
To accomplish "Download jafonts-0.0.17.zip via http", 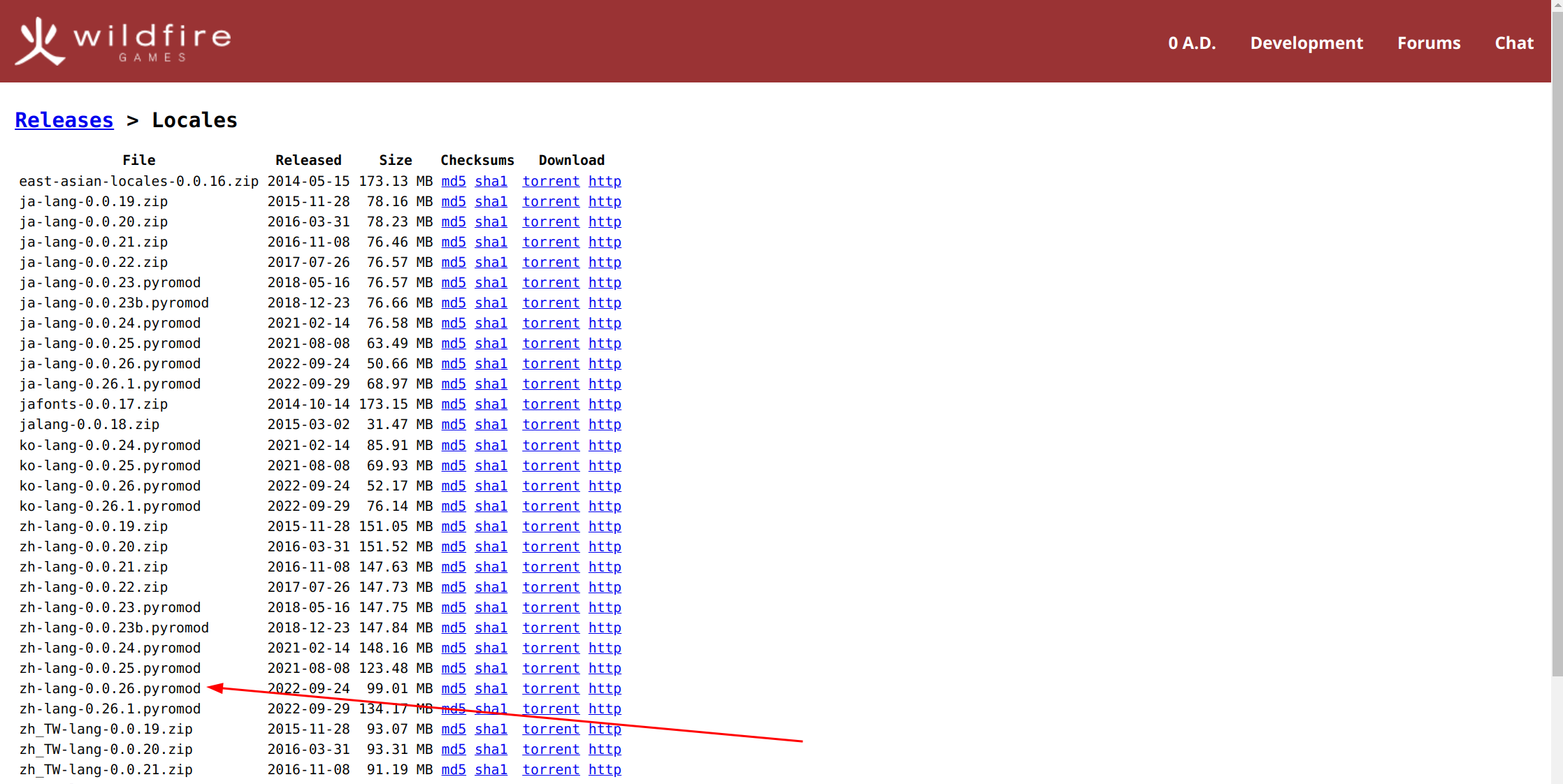I will 605,404.
